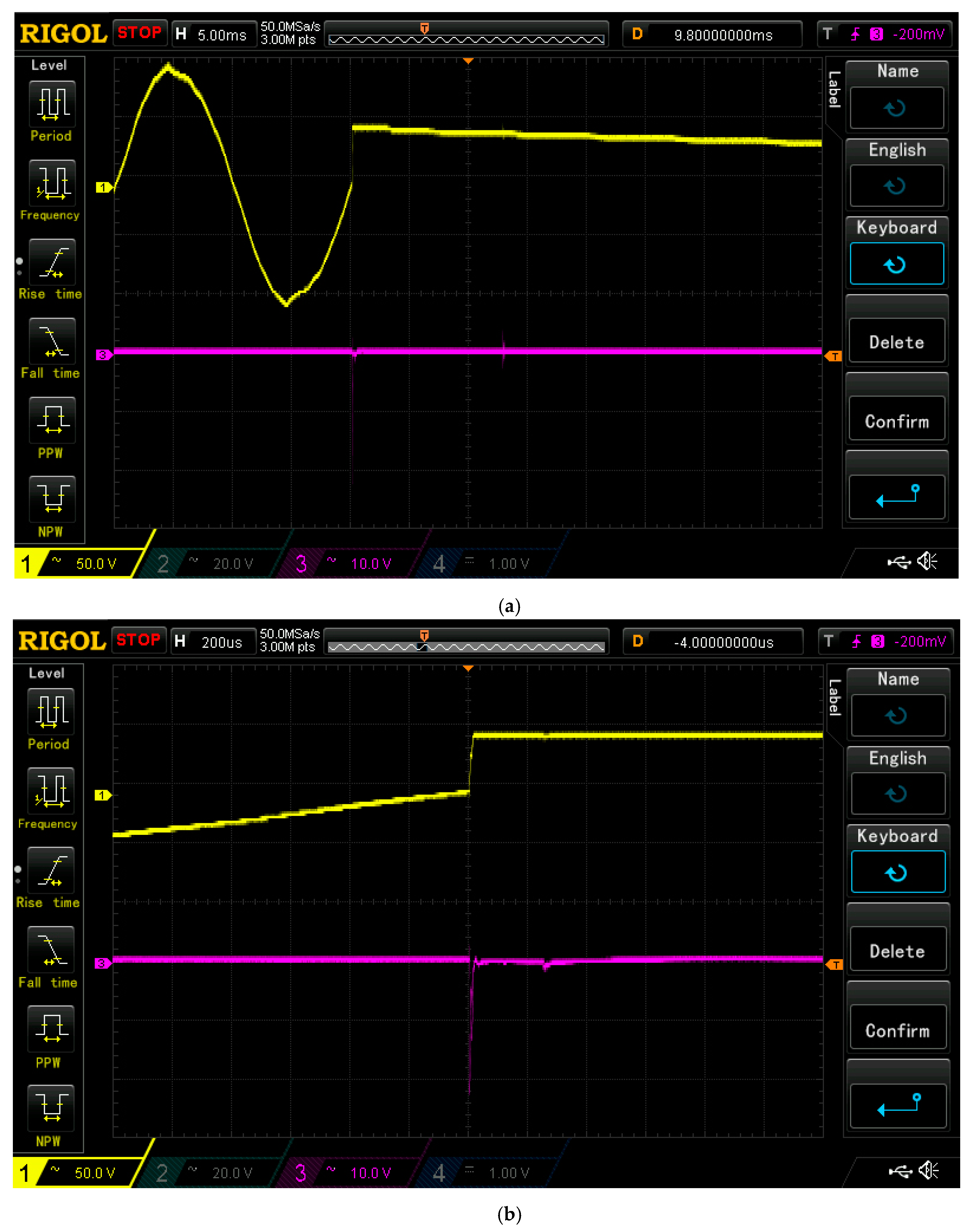Viewport: 977px width, 1232px height.
Task: Select Period measurement icon in 5.00ms capture
Action: [52, 104]
